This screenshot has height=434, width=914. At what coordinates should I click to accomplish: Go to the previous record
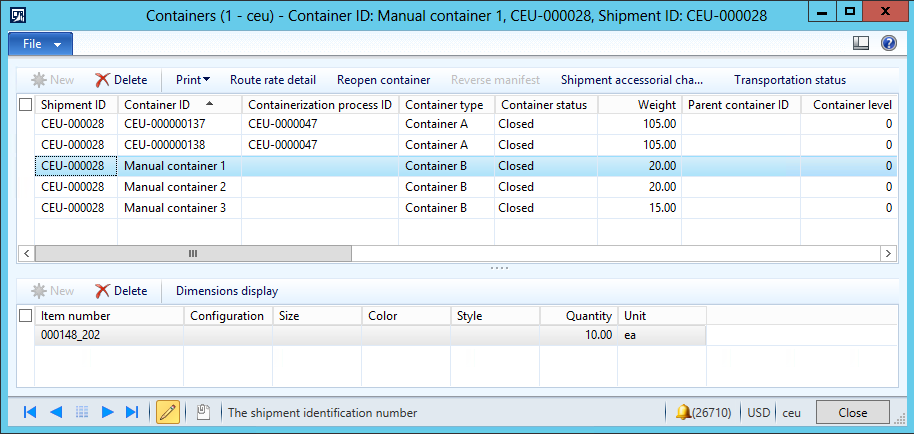[x=56, y=412]
